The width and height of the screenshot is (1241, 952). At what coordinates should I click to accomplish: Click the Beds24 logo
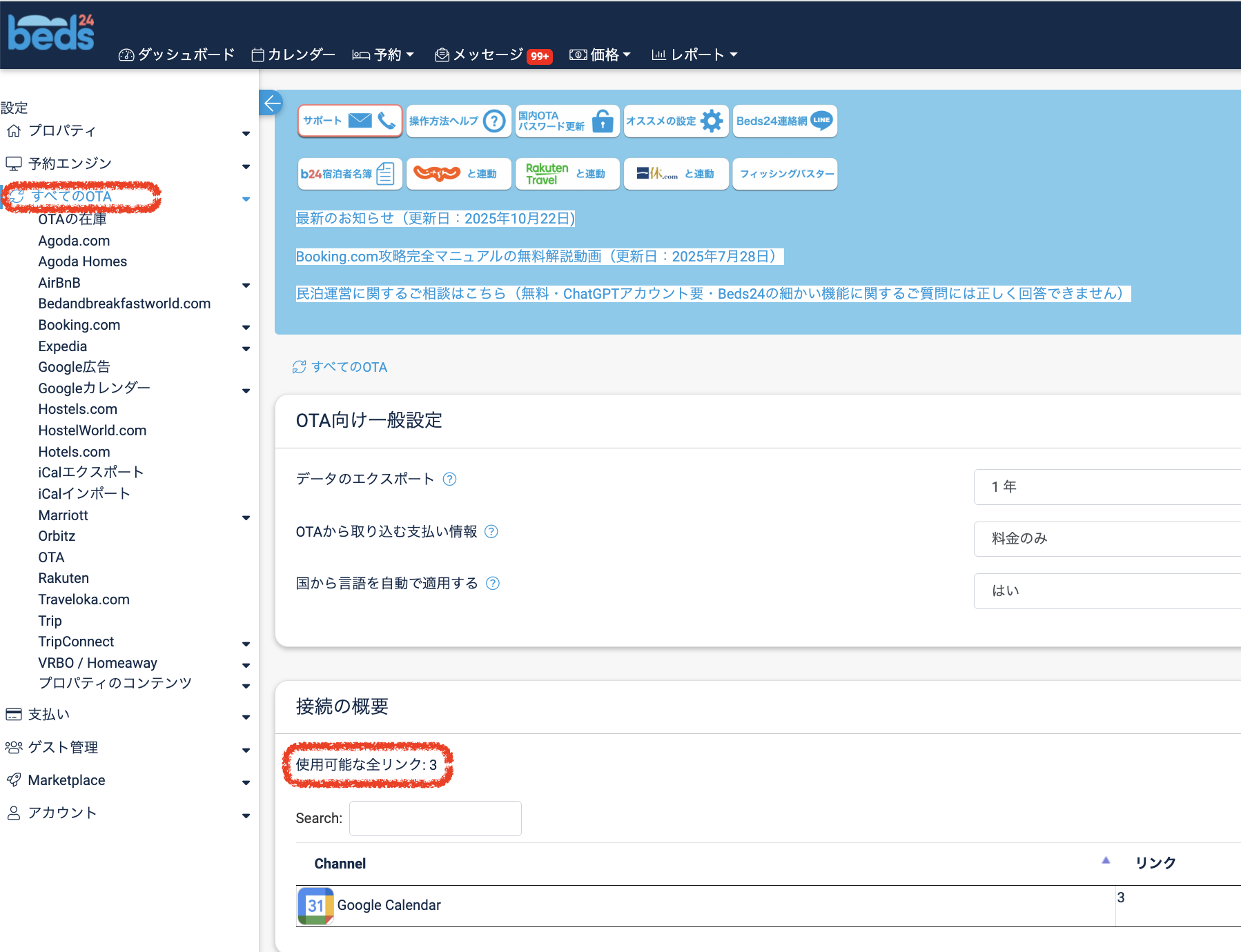51,33
